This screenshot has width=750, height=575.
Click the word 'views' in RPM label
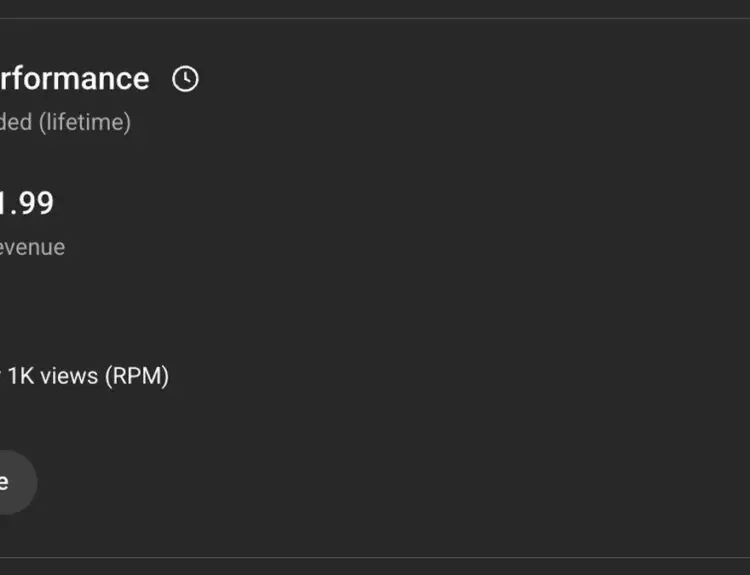coord(71,376)
